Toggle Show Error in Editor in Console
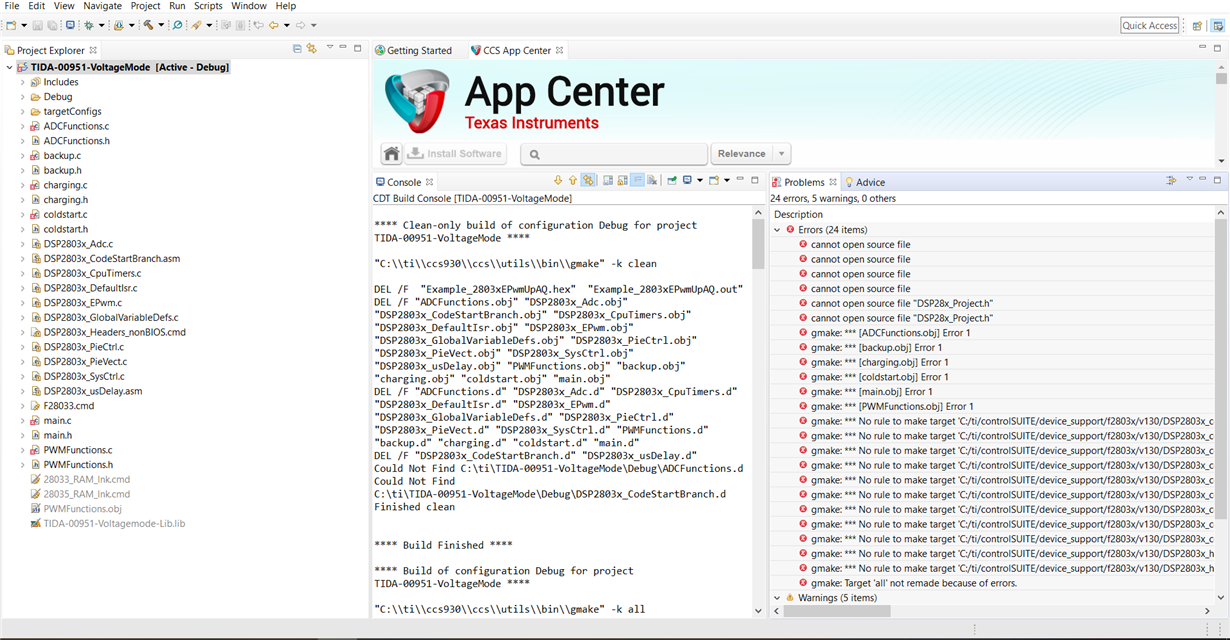 [x=588, y=180]
